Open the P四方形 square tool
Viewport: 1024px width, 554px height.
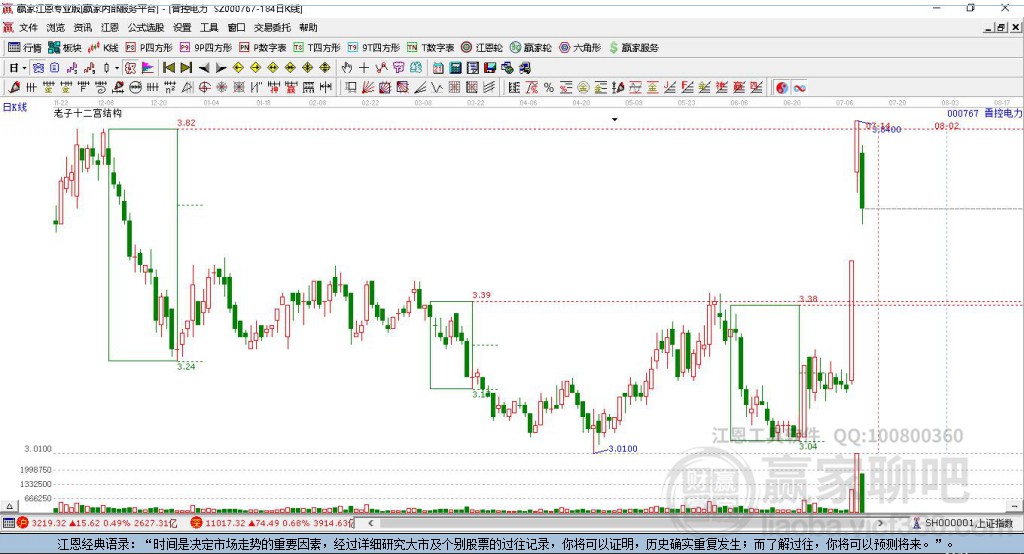(x=149, y=48)
